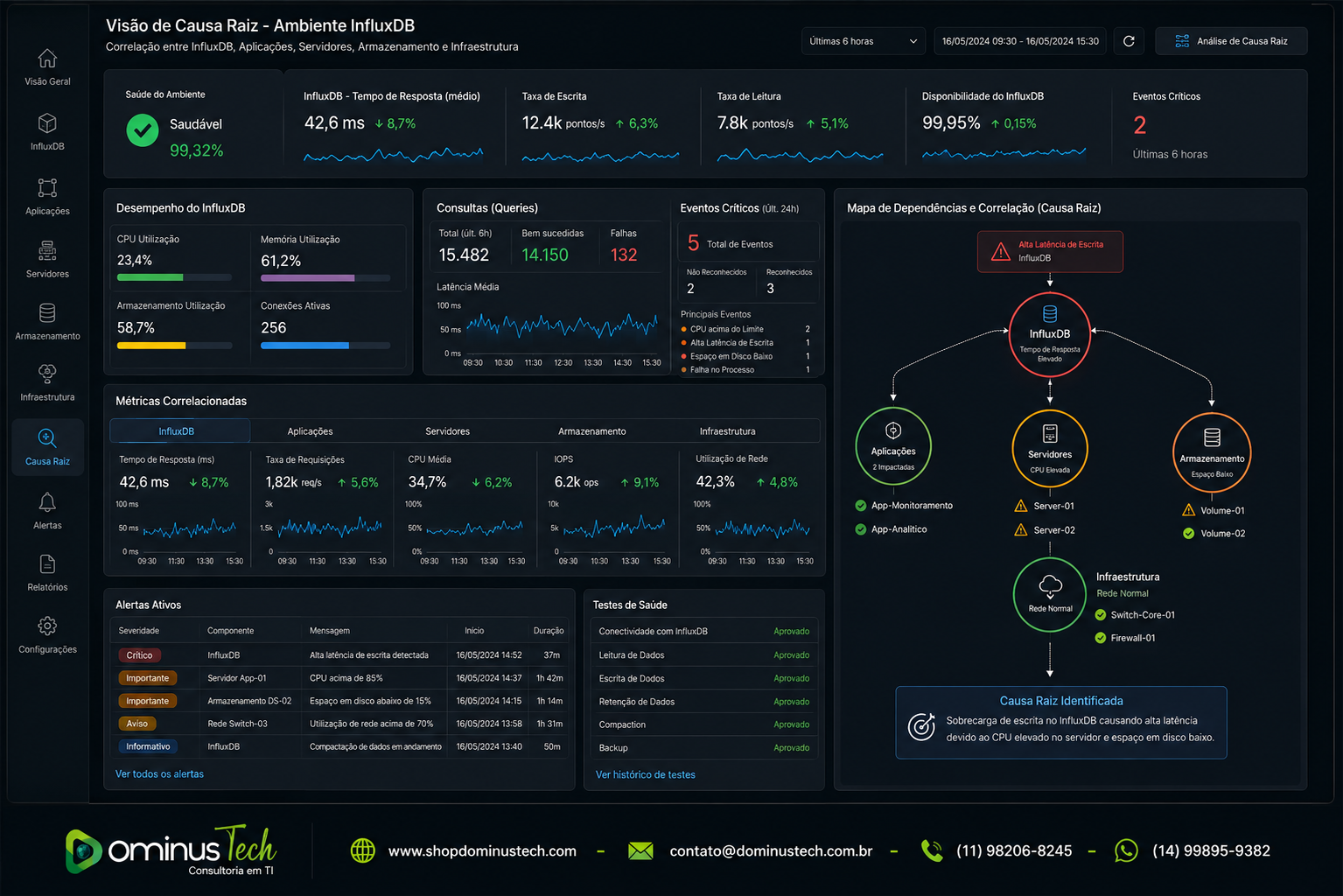Click the green check beside App-Monitoramento
The height and width of the screenshot is (896, 1343).
(x=860, y=506)
